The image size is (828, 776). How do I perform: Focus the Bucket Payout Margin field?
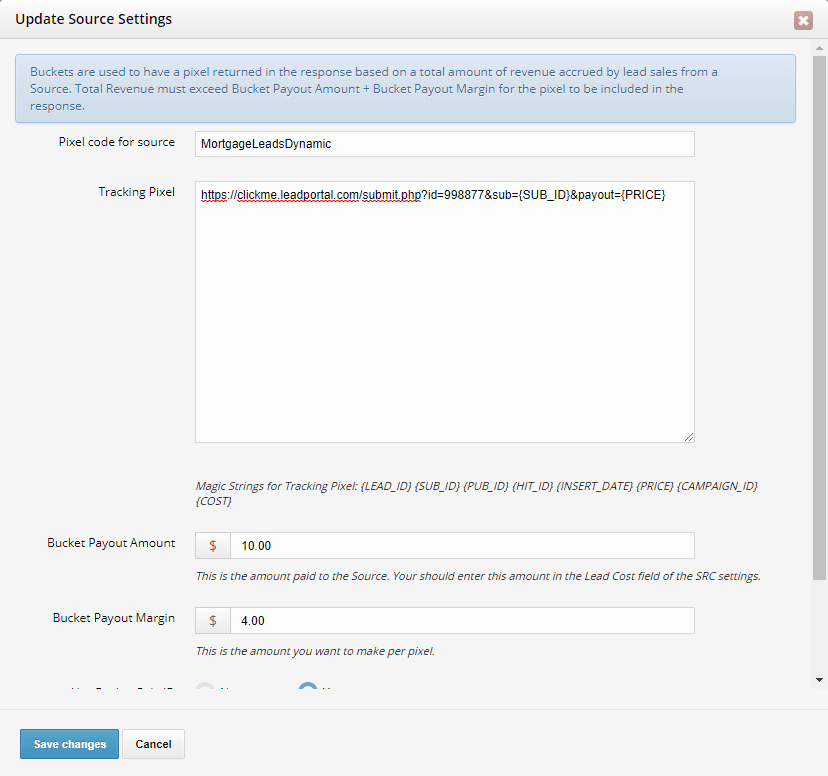462,620
